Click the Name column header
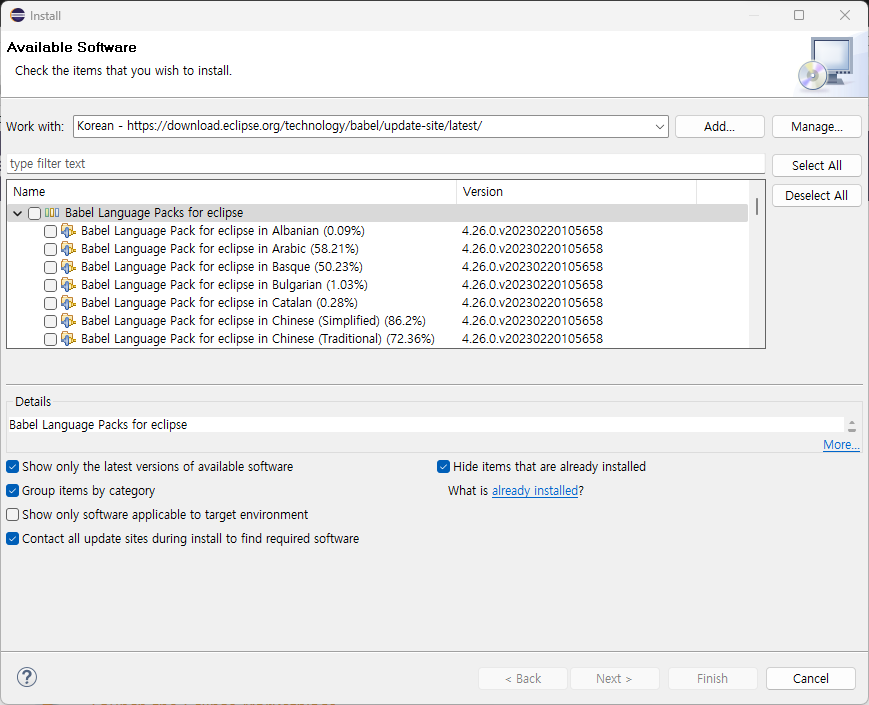Image resolution: width=869 pixels, height=705 pixels. pos(231,192)
